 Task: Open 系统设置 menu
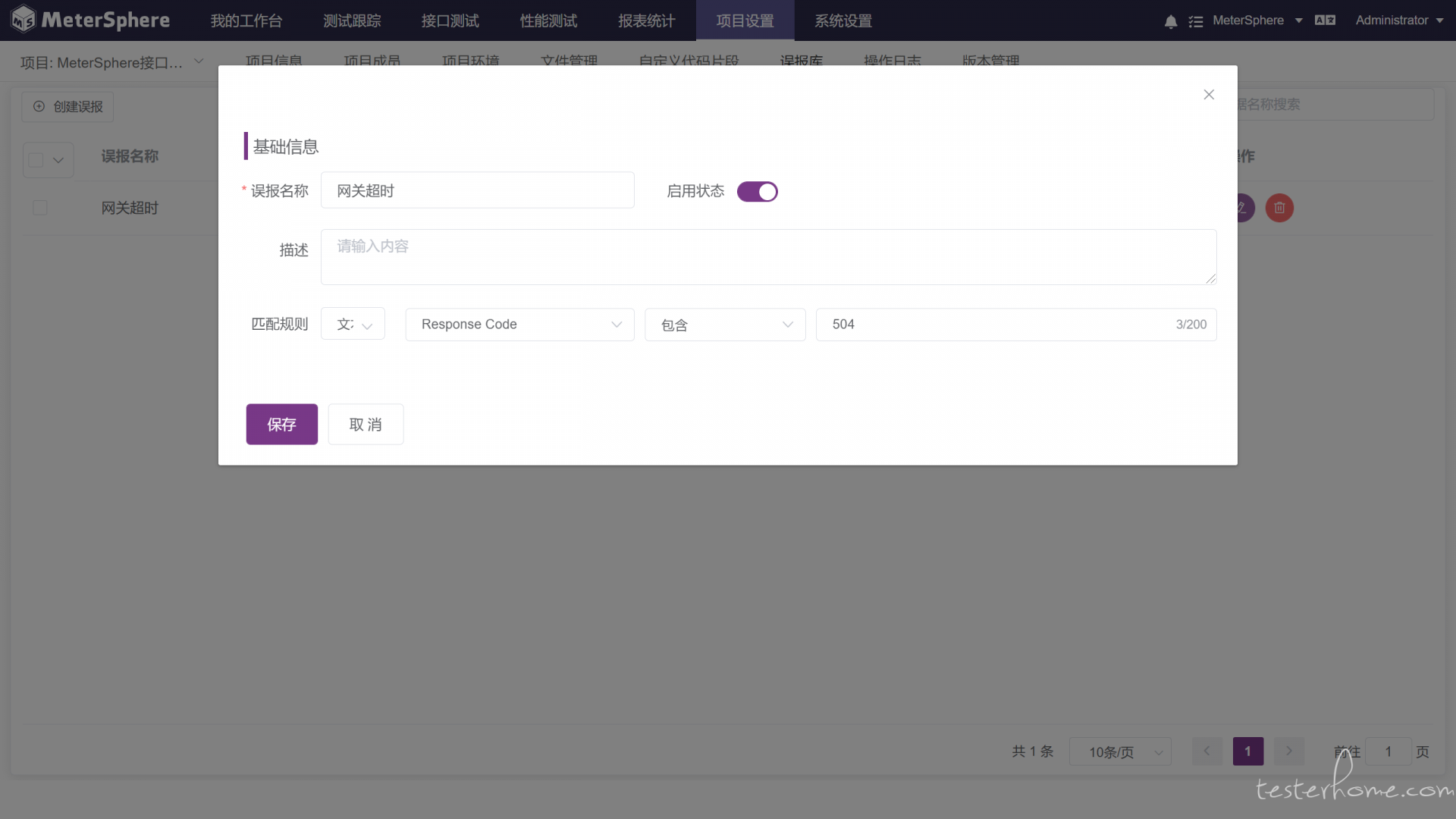[x=843, y=20]
